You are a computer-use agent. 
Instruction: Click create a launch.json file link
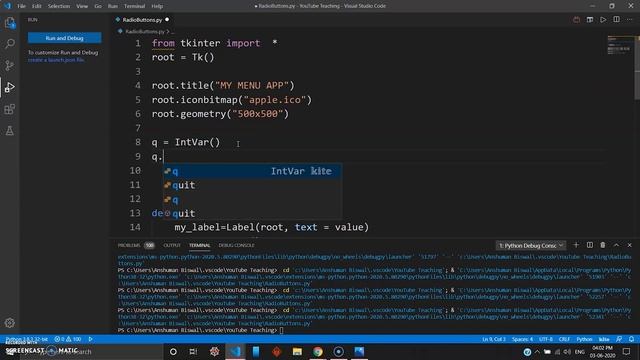coord(56,60)
